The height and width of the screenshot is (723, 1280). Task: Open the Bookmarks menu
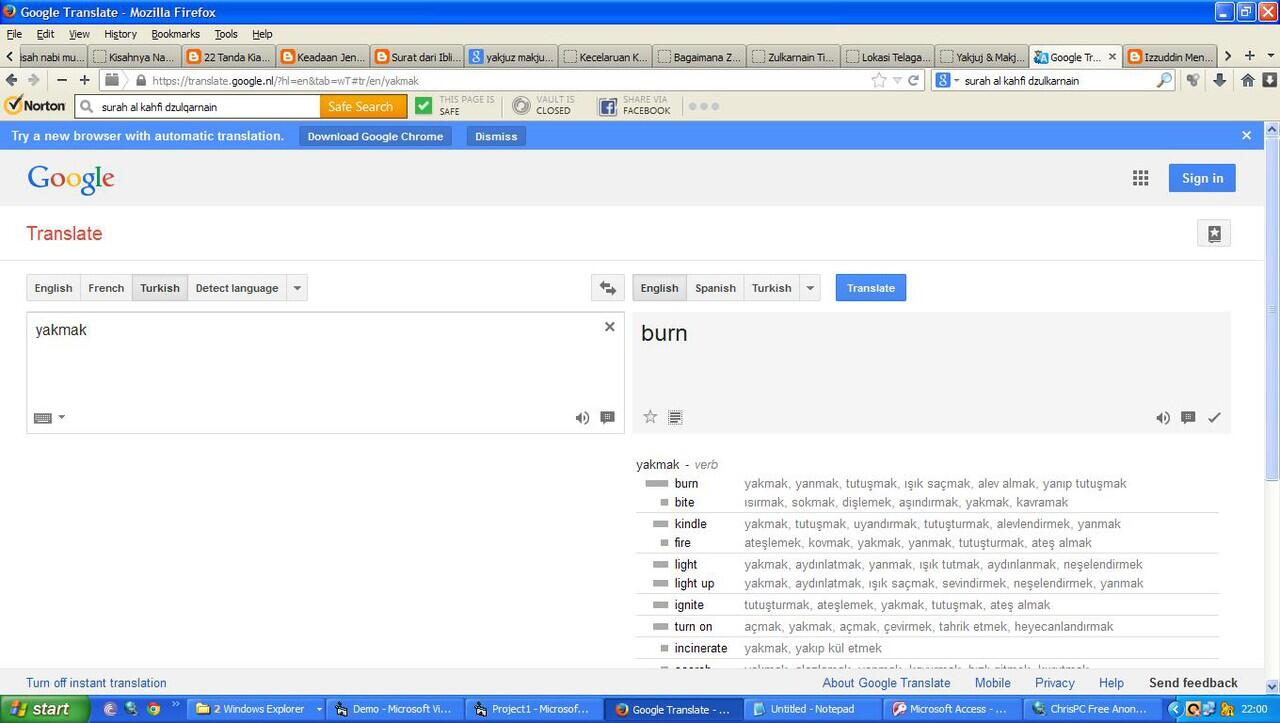click(176, 34)
